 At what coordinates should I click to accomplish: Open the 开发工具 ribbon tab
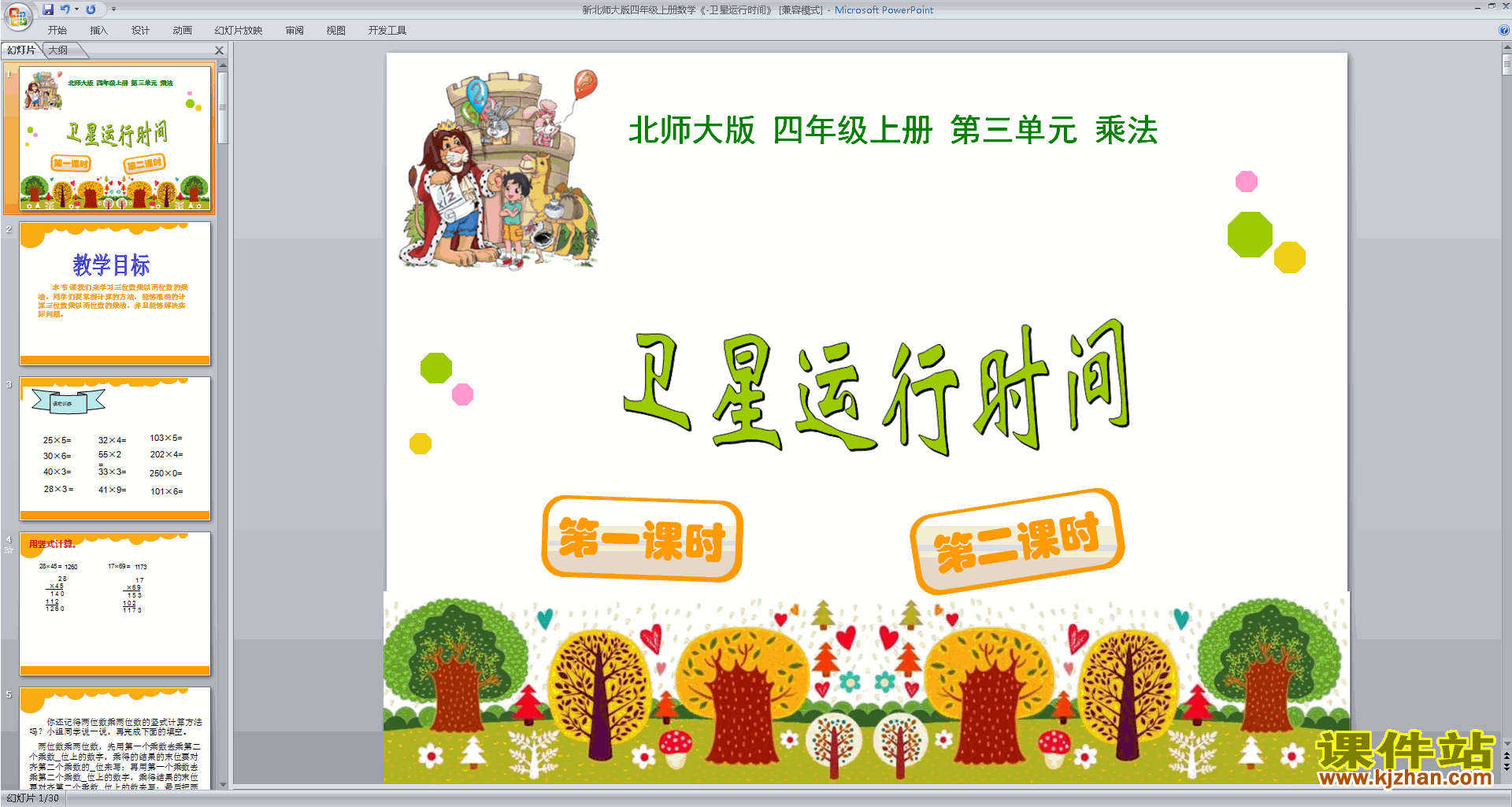click(x=387, y=31)
